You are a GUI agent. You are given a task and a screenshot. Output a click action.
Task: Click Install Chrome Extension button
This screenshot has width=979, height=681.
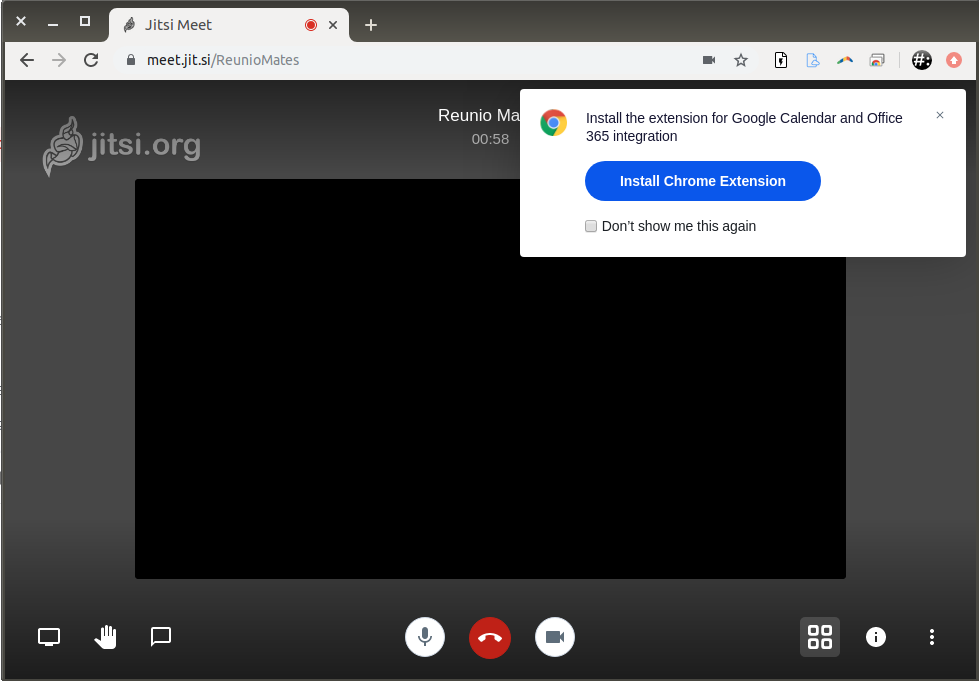(702, 181)
